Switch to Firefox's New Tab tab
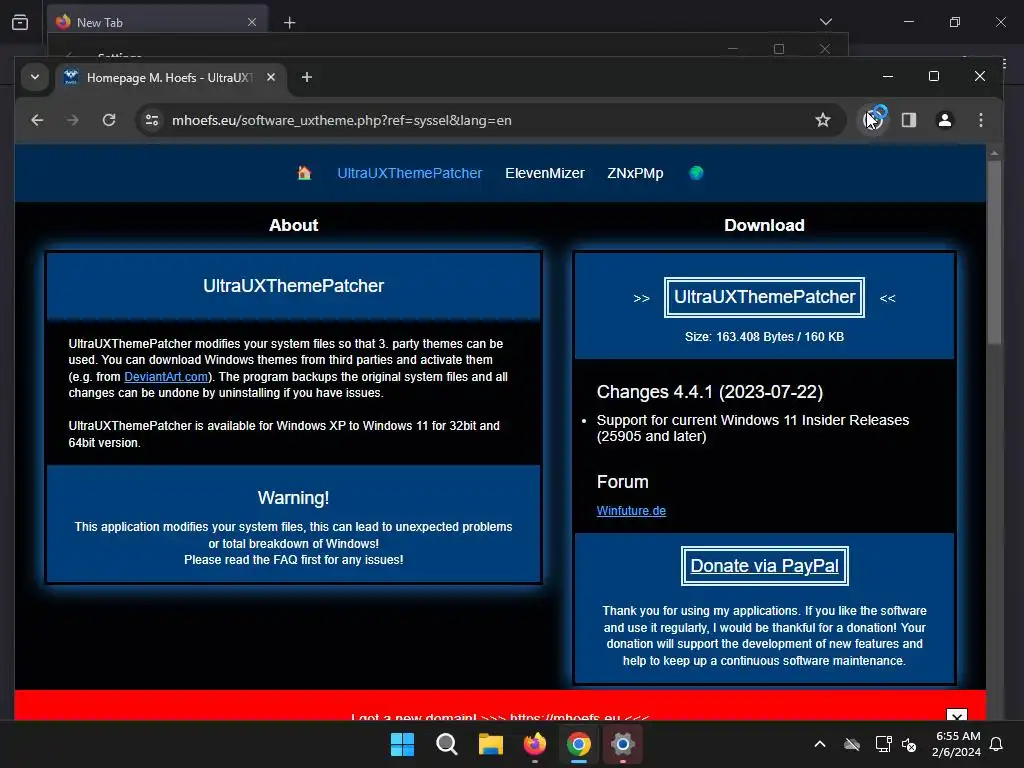 click(x=157, y=22)
